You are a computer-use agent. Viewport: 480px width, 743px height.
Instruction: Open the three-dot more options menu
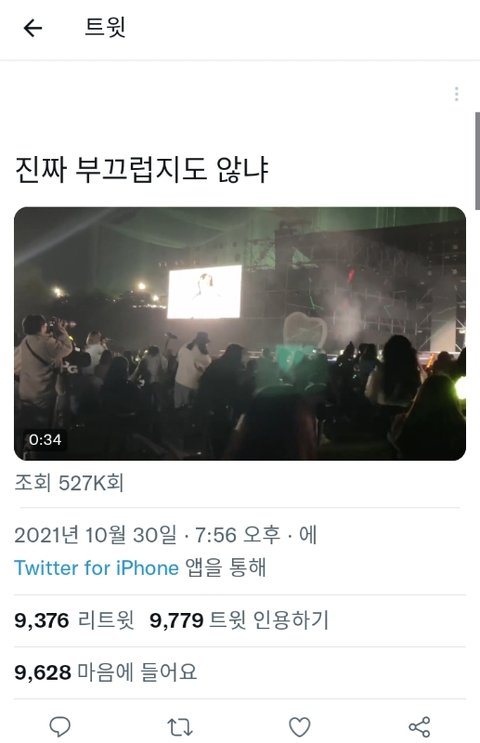coord(456,94)
